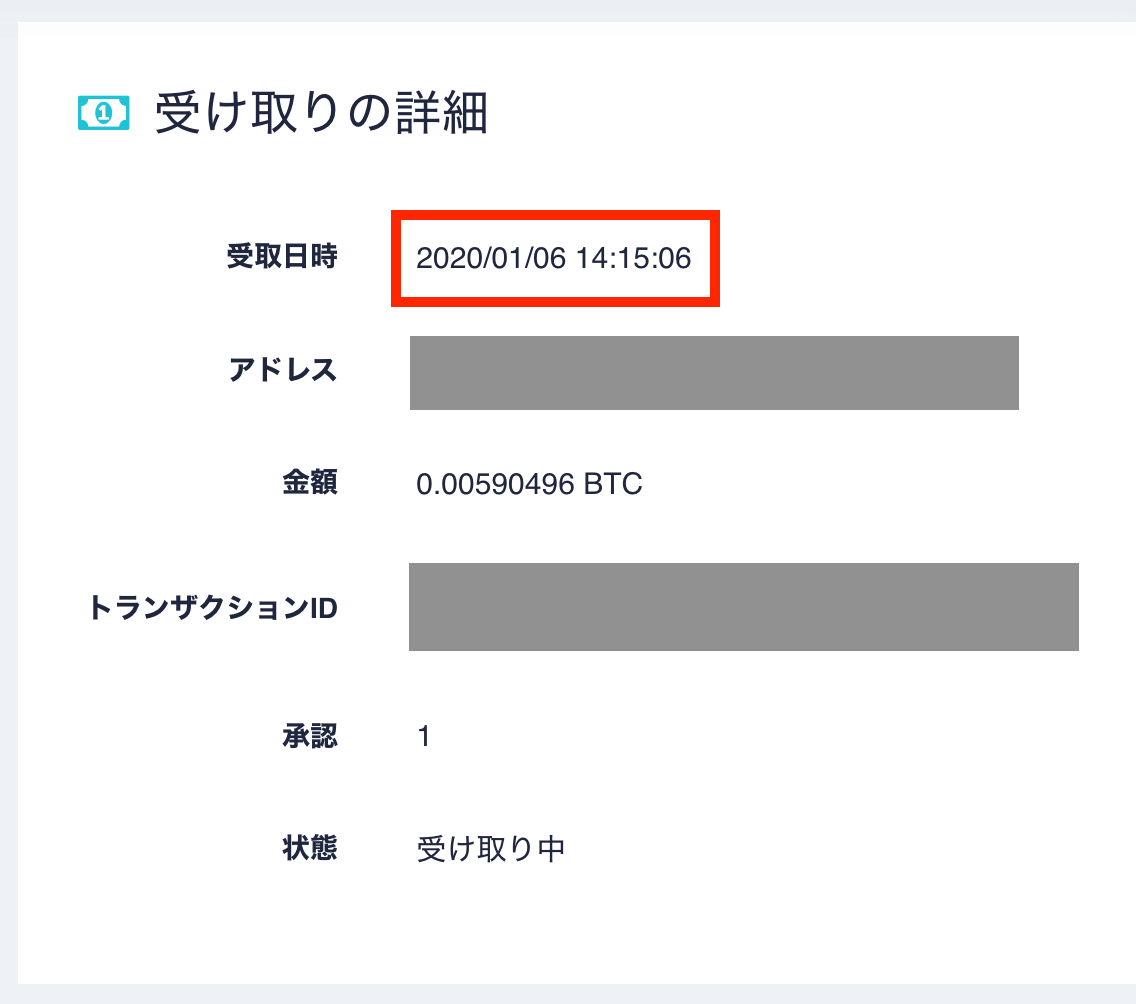Click the BTC currency unit text
This screenshot has width=1136, height=1004.
point(613,484)
